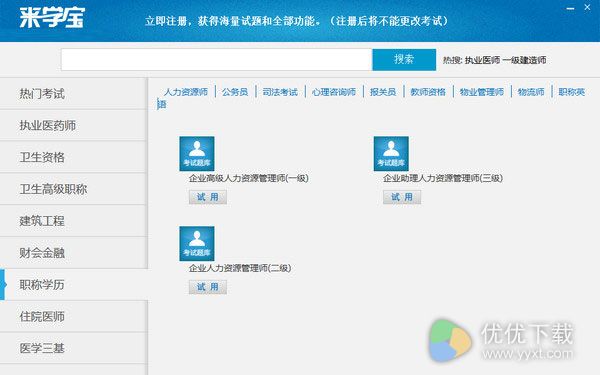Open the 医学三基 category

click(x=73, y=348)
